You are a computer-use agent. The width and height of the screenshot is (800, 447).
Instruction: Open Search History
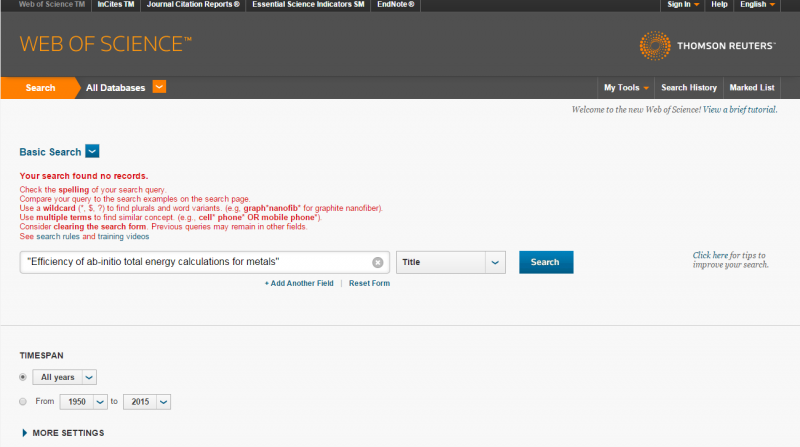click(x=689, y=88)
